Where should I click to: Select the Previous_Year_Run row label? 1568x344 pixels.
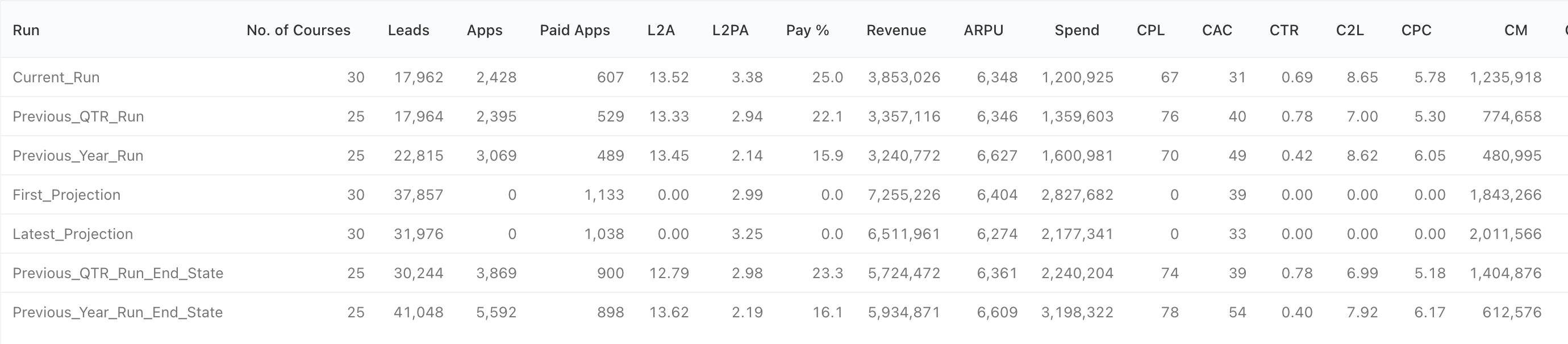pos(78,156)
